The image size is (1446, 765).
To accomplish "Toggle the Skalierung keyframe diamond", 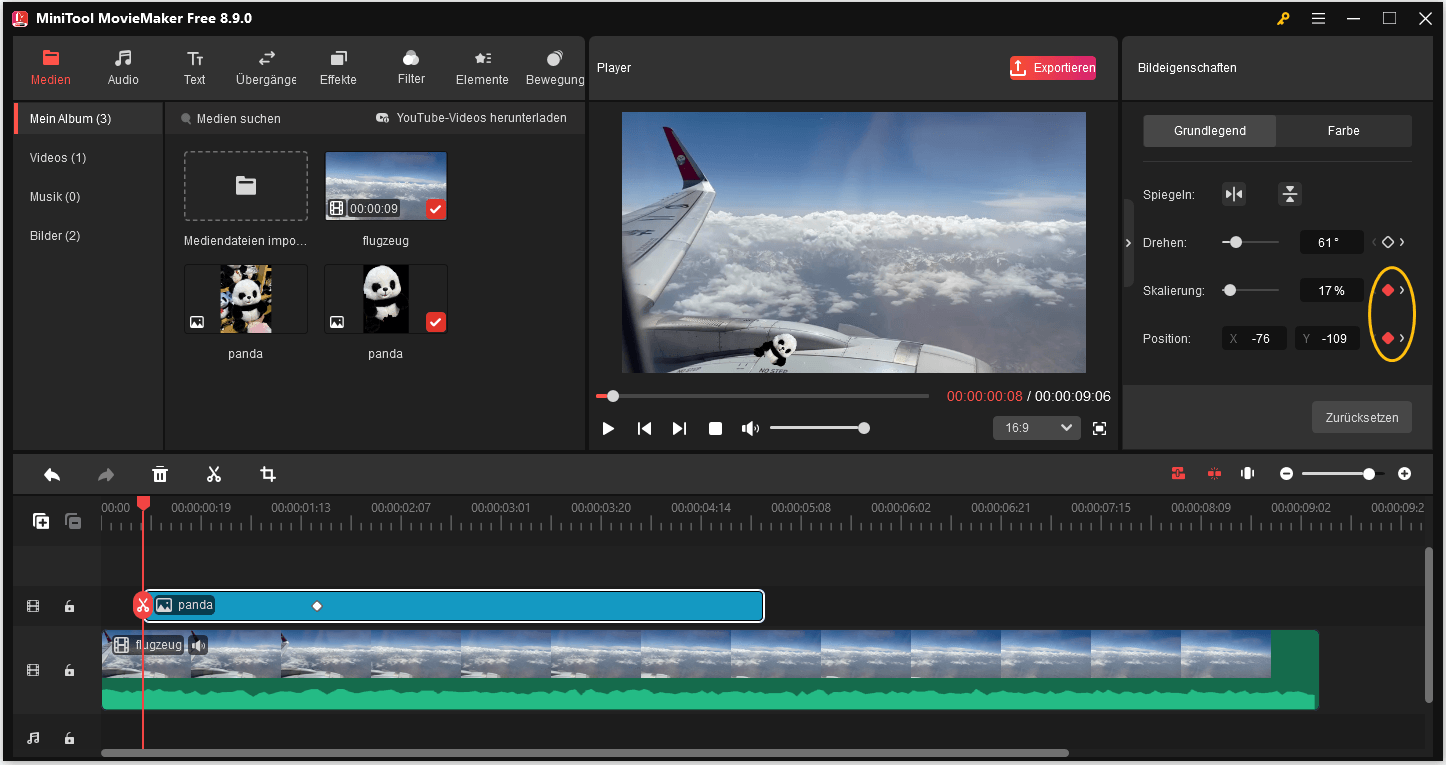I will pyautogui.click(x=1387, y=290).
